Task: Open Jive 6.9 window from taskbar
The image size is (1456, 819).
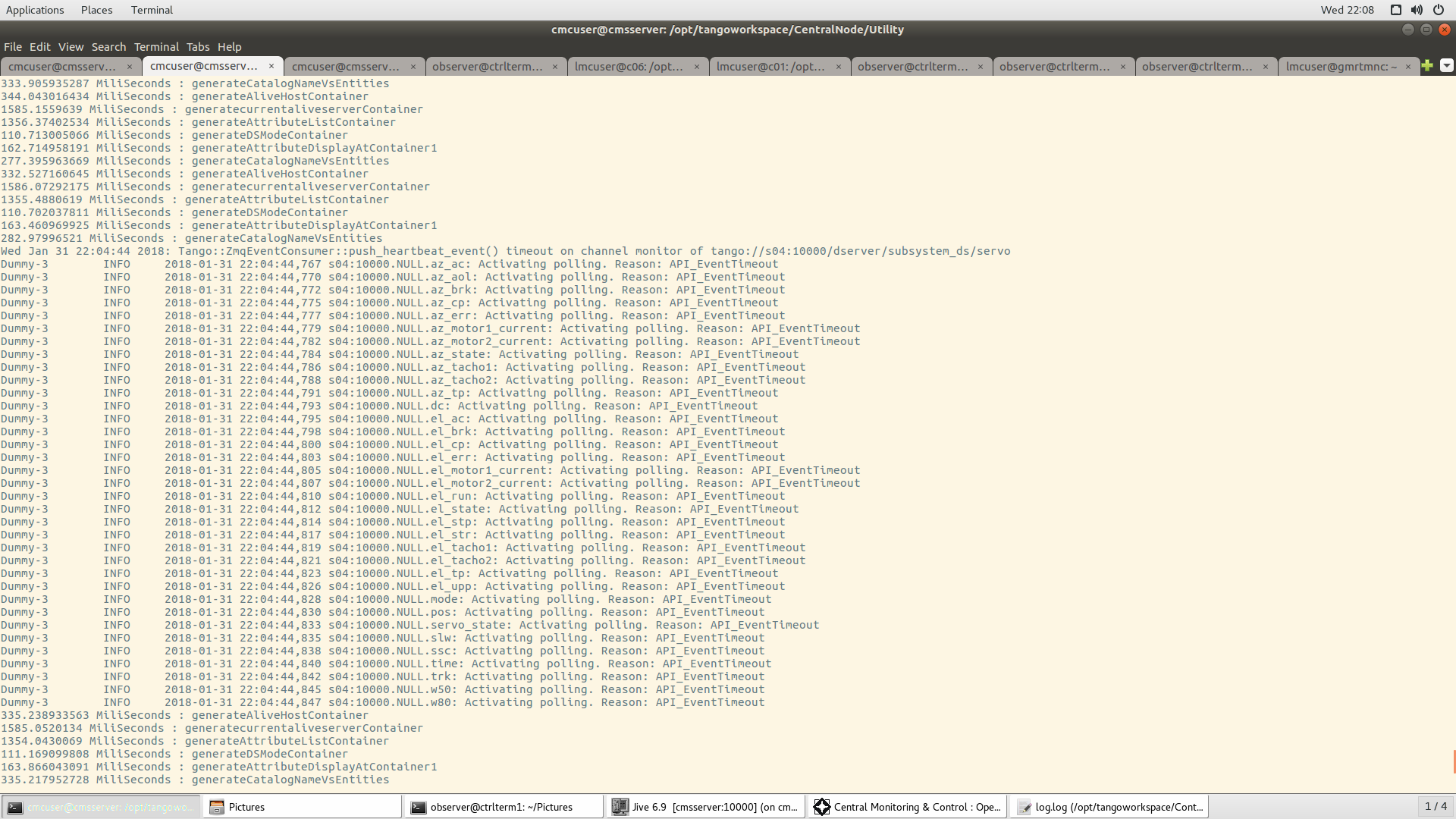Action: 705,807
